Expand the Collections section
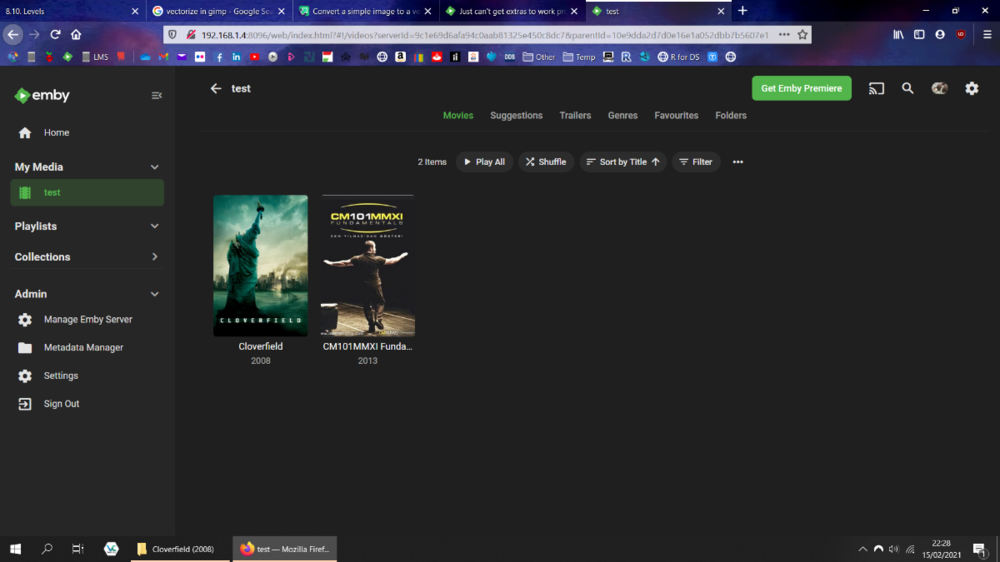Screen dimensions: 1000x562 tap(154, 257)
